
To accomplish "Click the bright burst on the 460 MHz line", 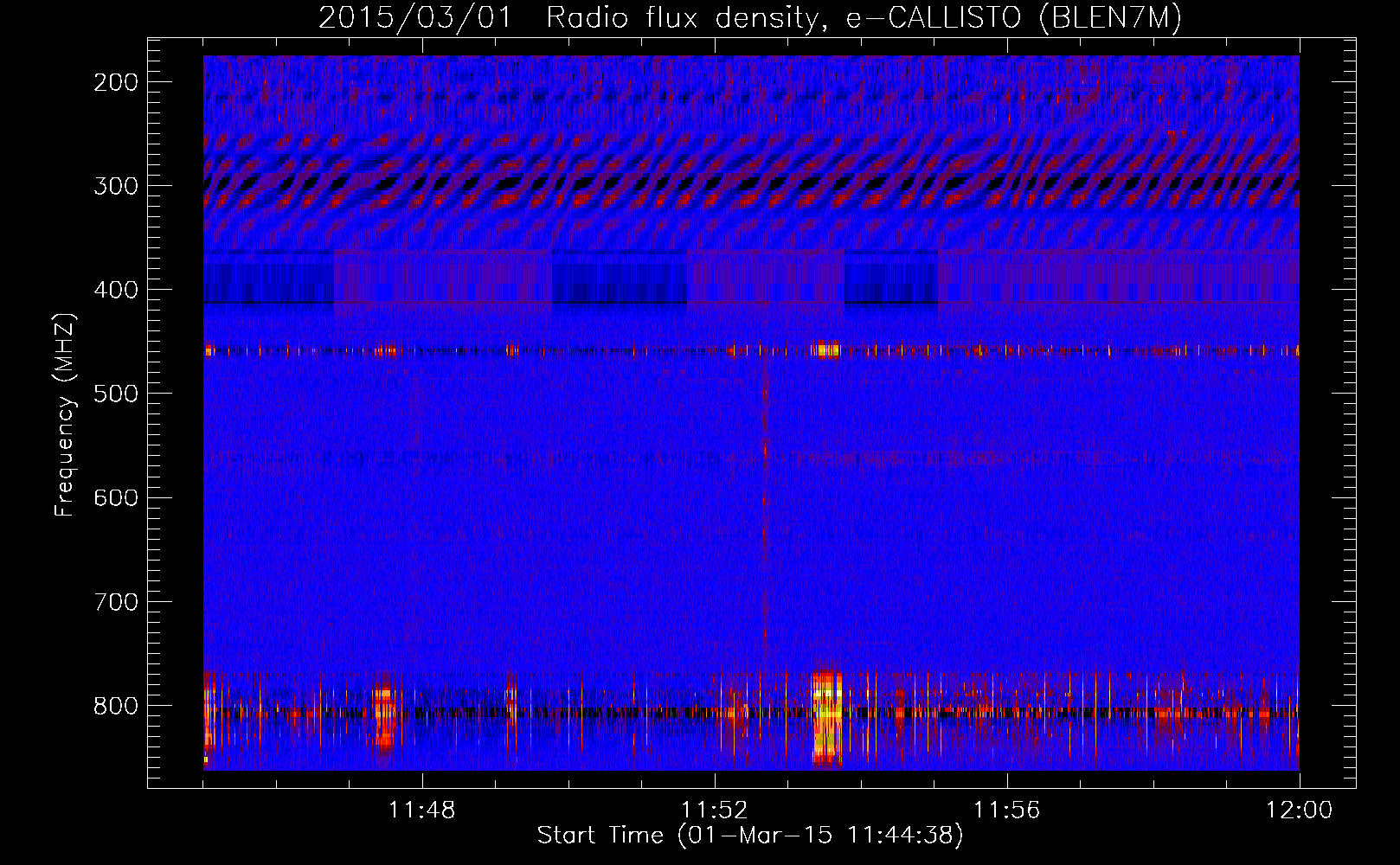I will [x=826, y=350].
